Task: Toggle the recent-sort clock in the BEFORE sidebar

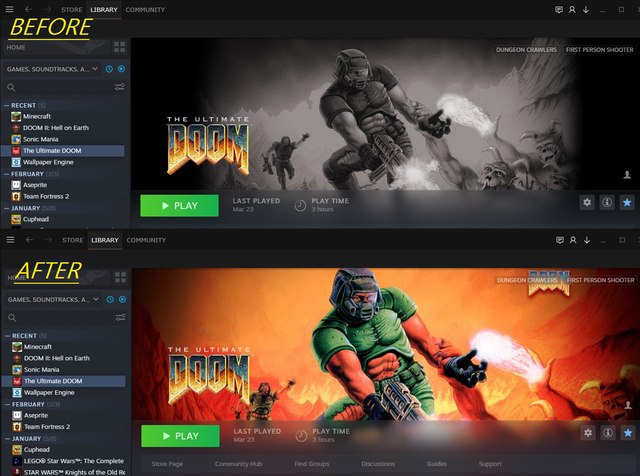Action: 109,69
